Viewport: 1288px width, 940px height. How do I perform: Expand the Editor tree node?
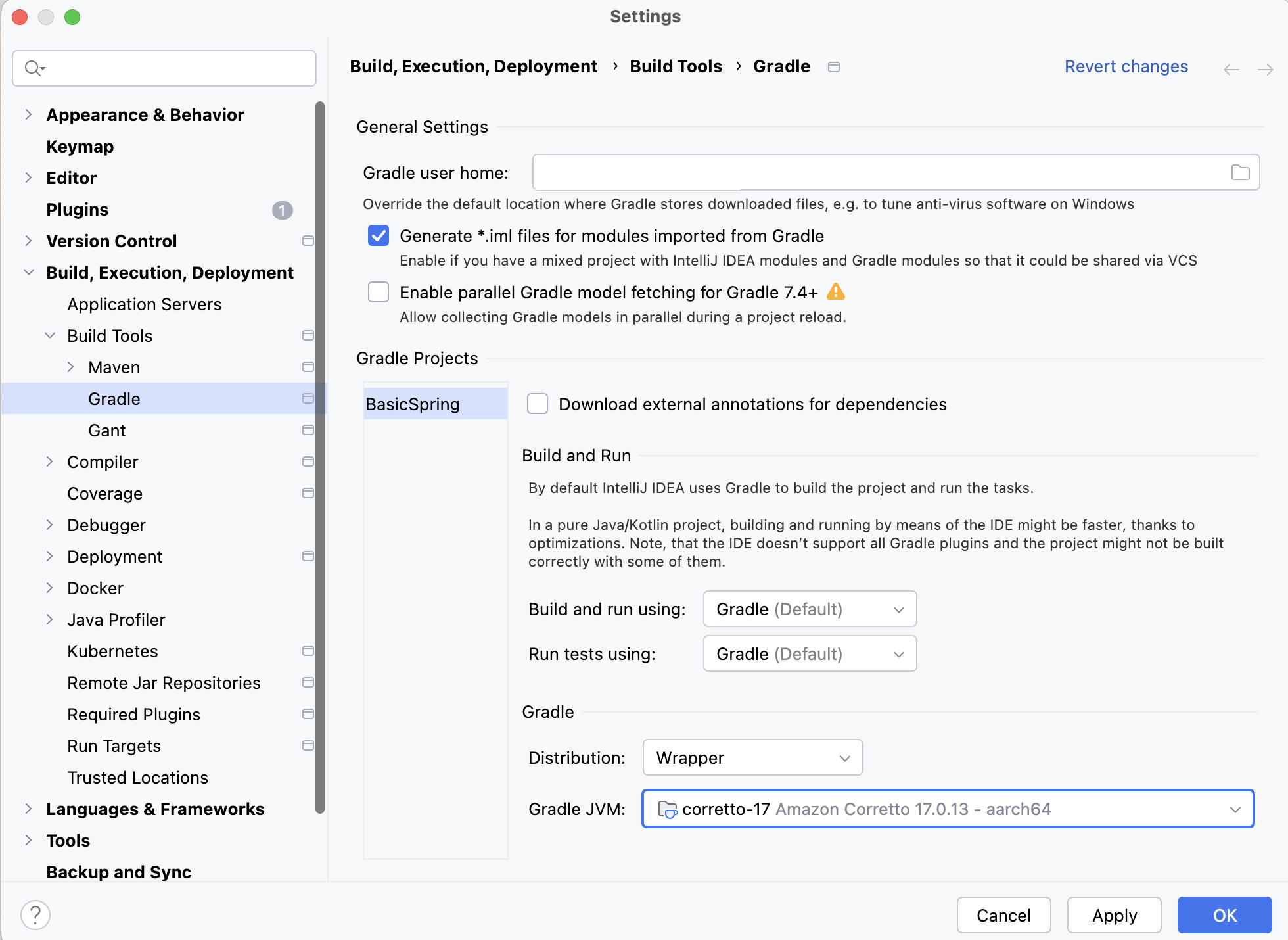tap(28, 177)
